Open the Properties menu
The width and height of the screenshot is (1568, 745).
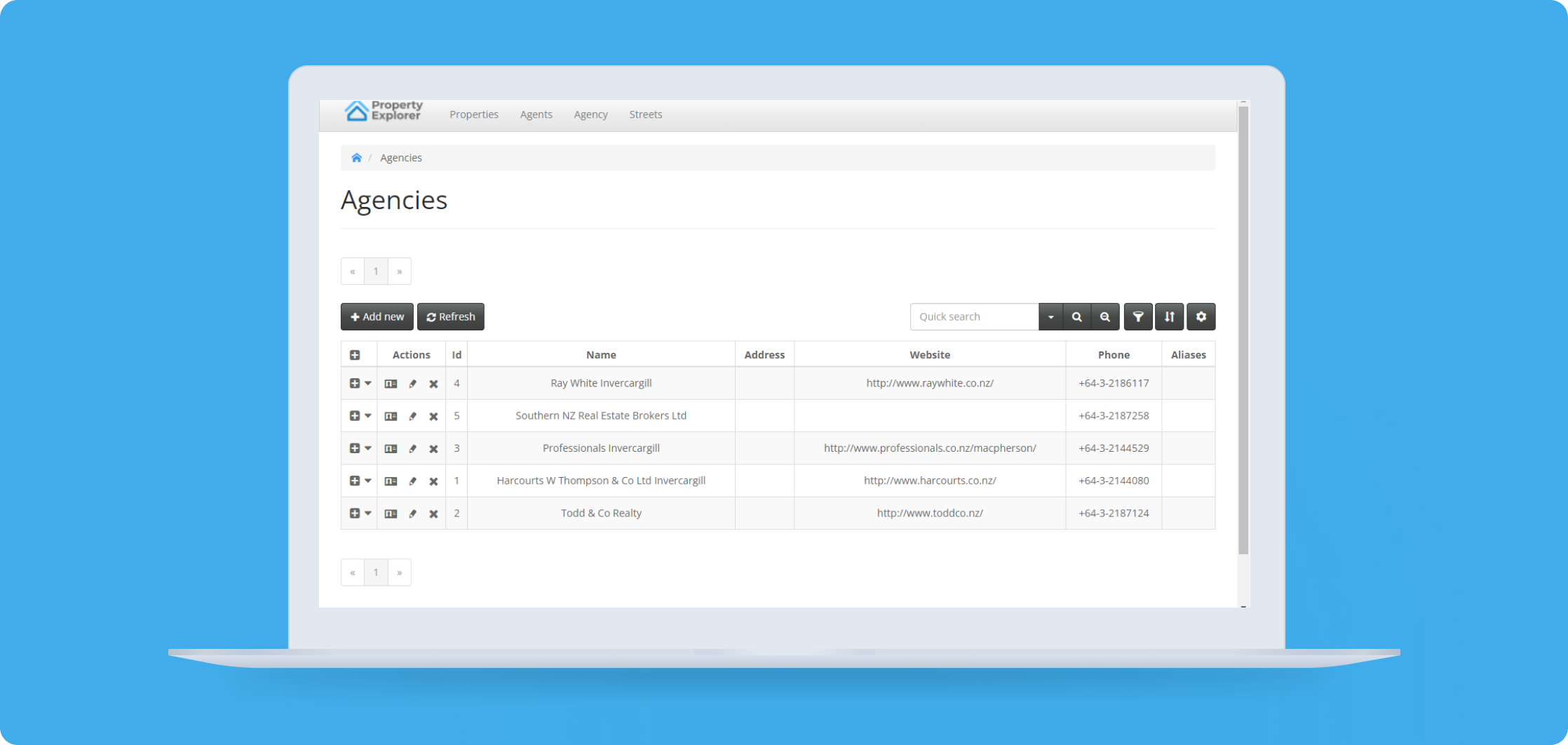coord(474,114)
